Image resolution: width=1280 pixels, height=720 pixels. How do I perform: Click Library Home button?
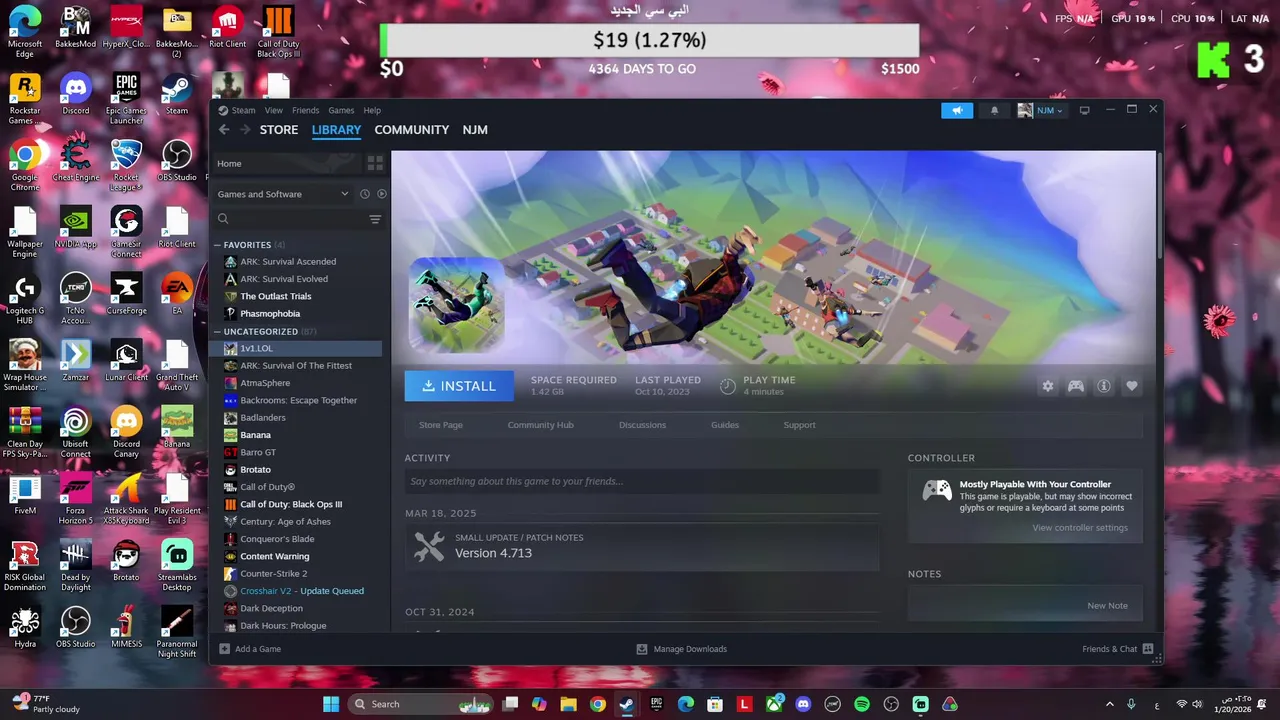[x=286, y=163]
